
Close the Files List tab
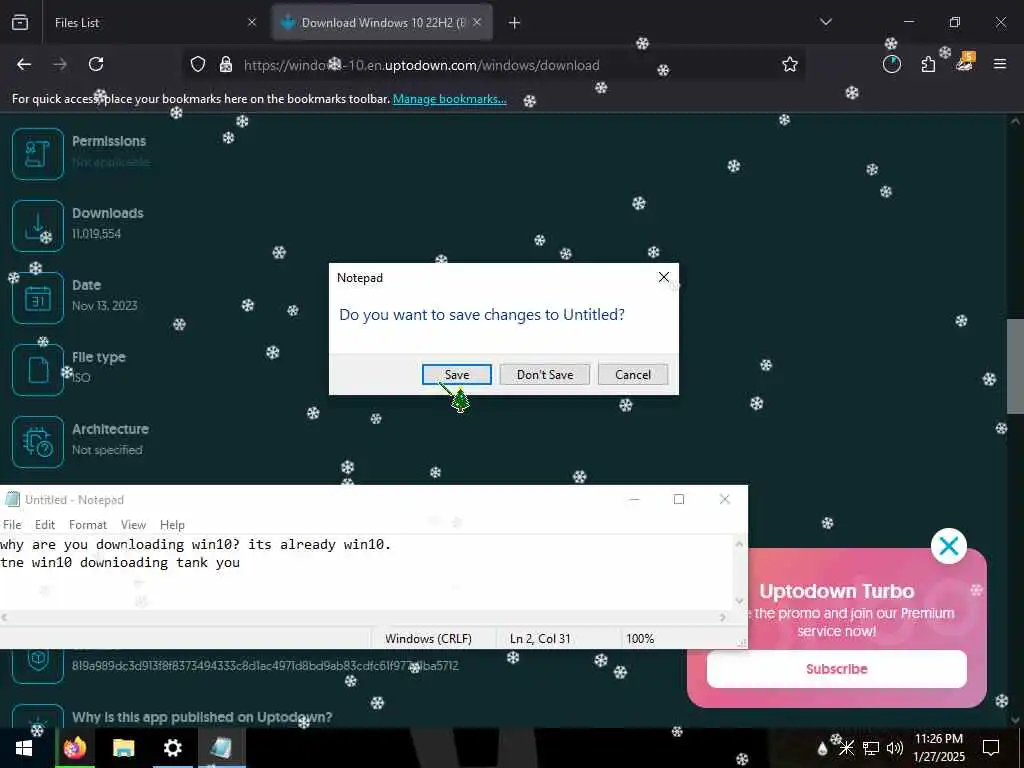(x=252, y=23)
